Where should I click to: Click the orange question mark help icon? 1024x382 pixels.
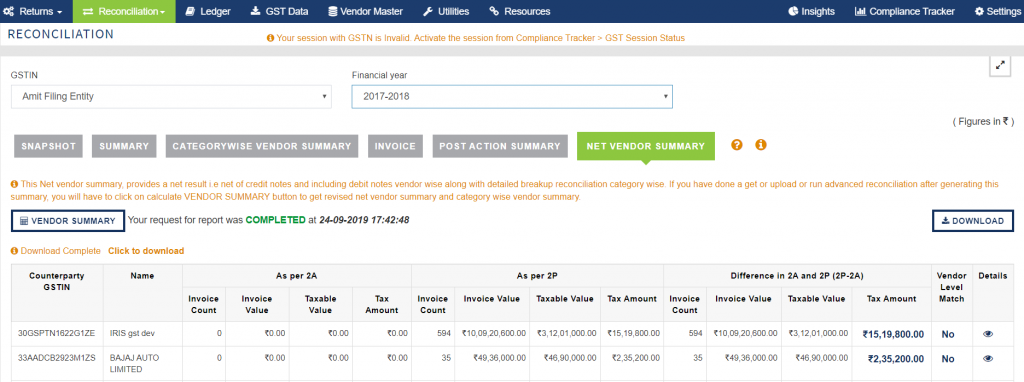pyautogui.click(x=737, y=145)
